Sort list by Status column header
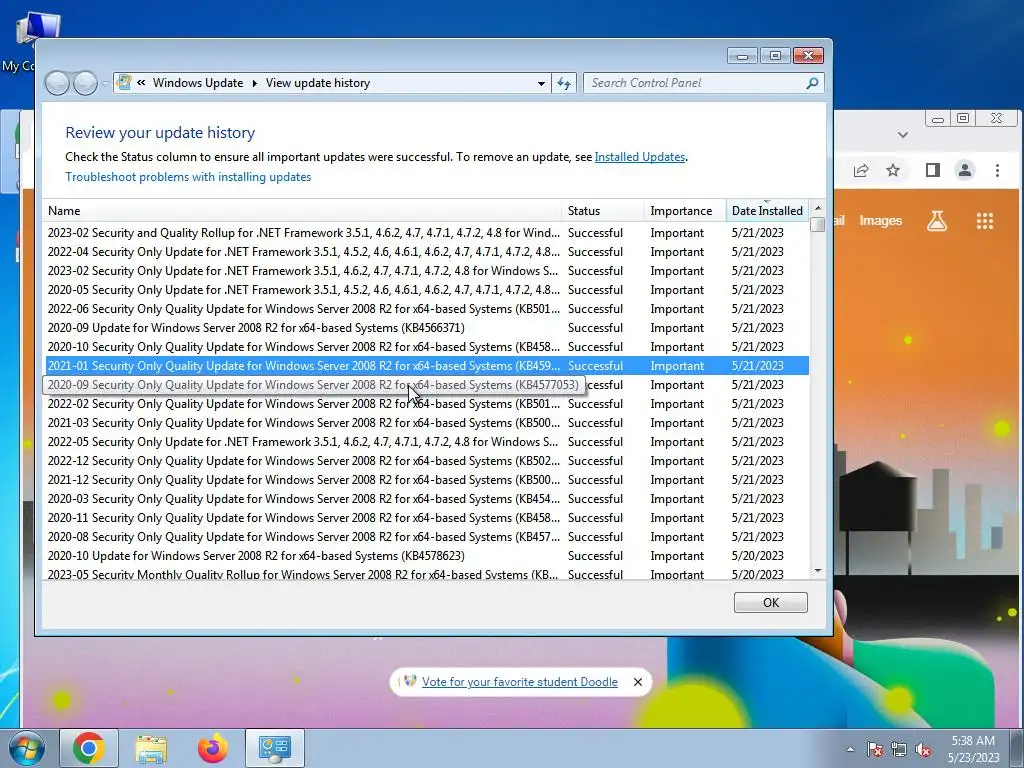This screenshot has height=768, width=1024. click(603, 211)
